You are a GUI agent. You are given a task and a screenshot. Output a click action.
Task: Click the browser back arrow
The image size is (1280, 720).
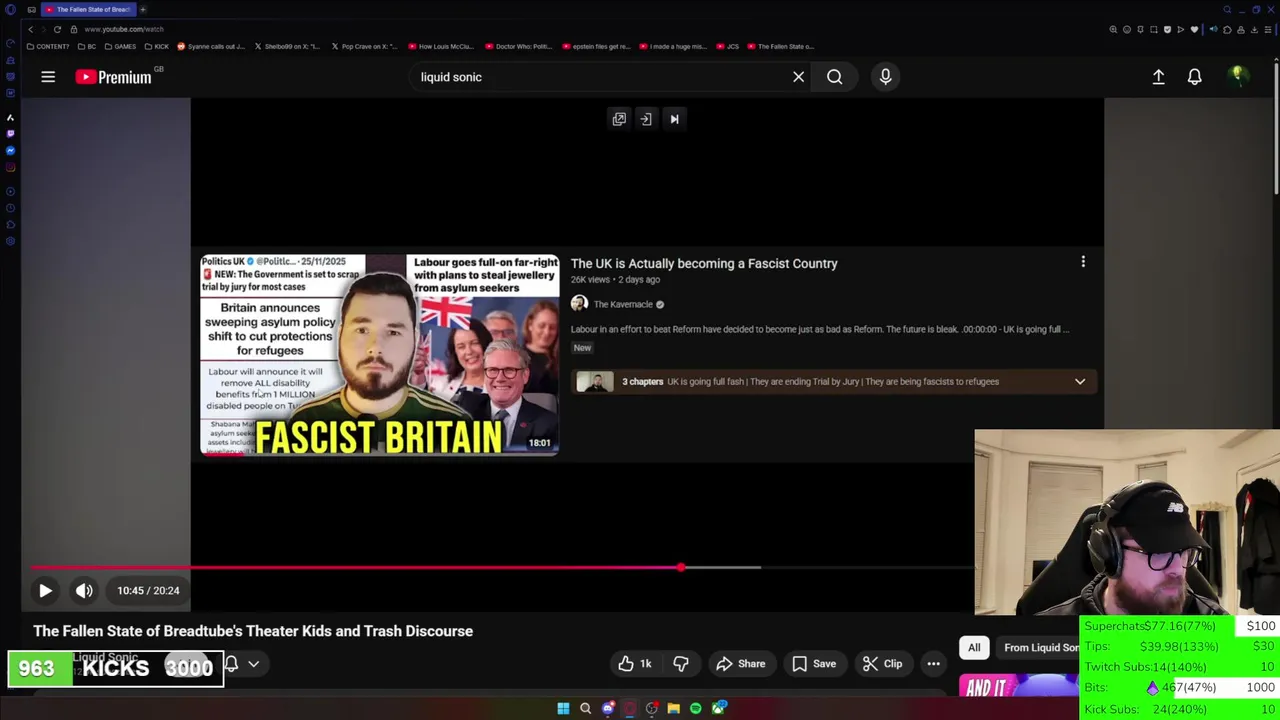pos(30,29)
